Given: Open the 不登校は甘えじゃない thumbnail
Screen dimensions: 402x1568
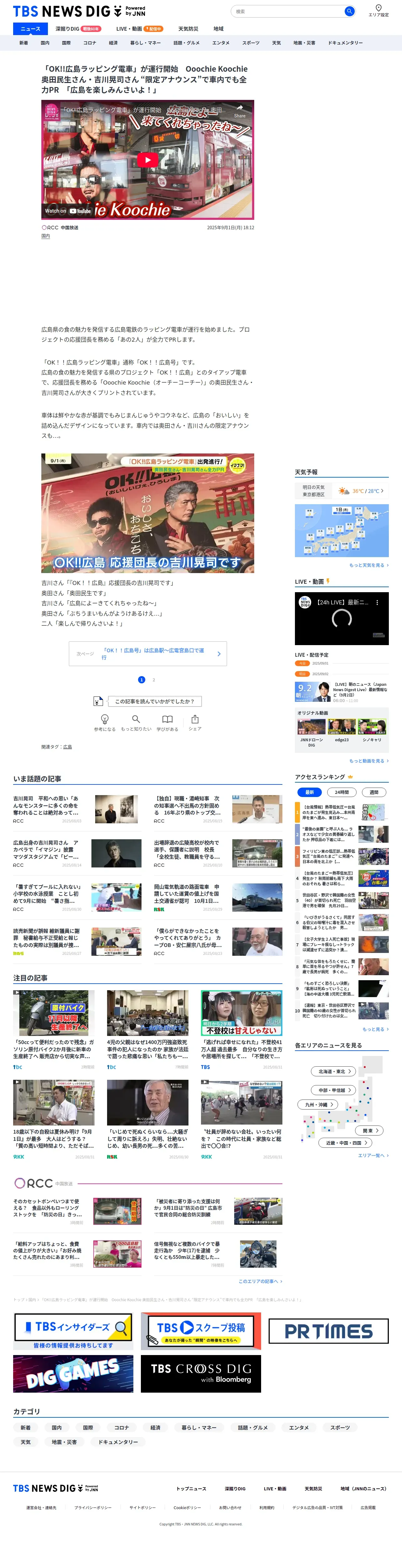Looking at the screenshot, I should (241, 1013).
